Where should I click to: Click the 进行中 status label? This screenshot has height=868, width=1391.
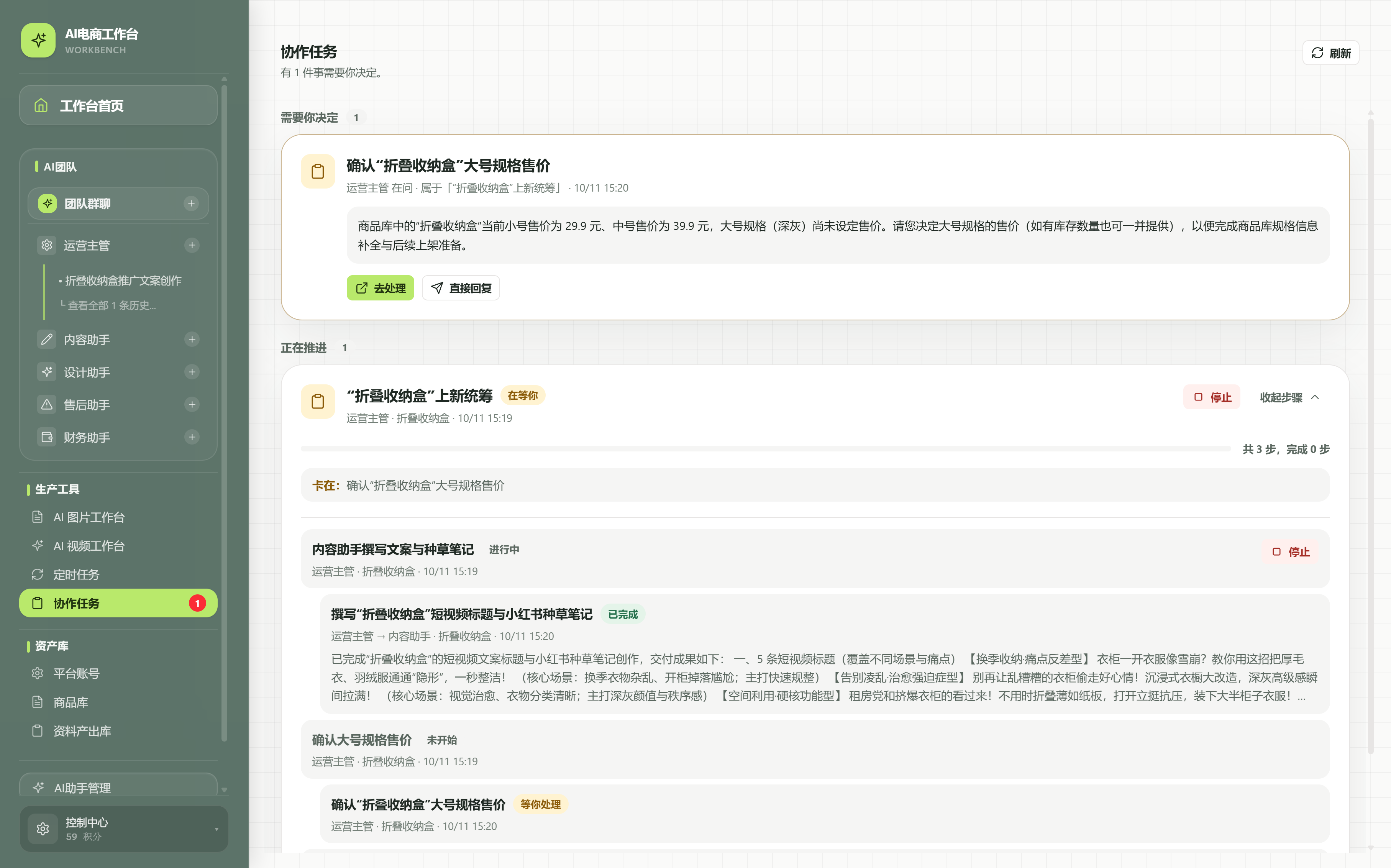[x=504, y=550]
